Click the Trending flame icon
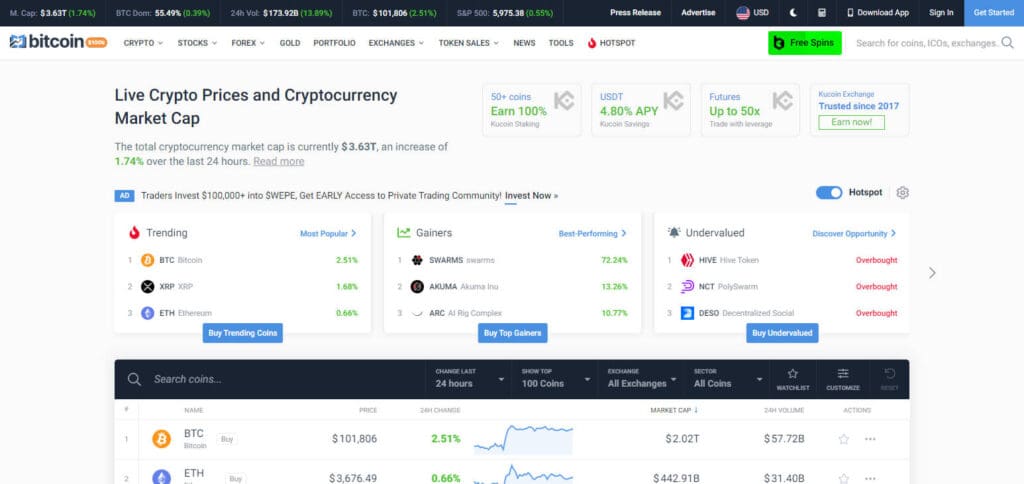 pyautogui.click(x=134, y=233)
